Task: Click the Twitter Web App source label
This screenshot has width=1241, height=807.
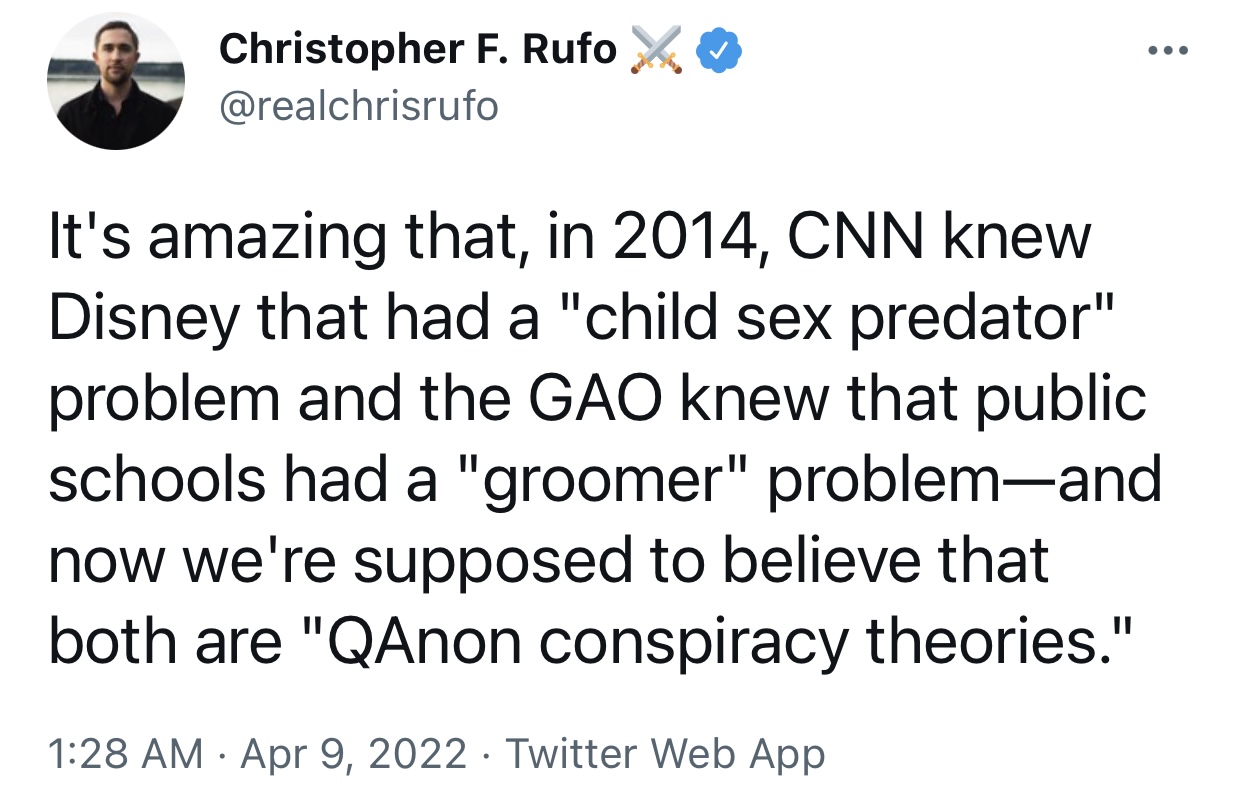Action: coord(665,753)
